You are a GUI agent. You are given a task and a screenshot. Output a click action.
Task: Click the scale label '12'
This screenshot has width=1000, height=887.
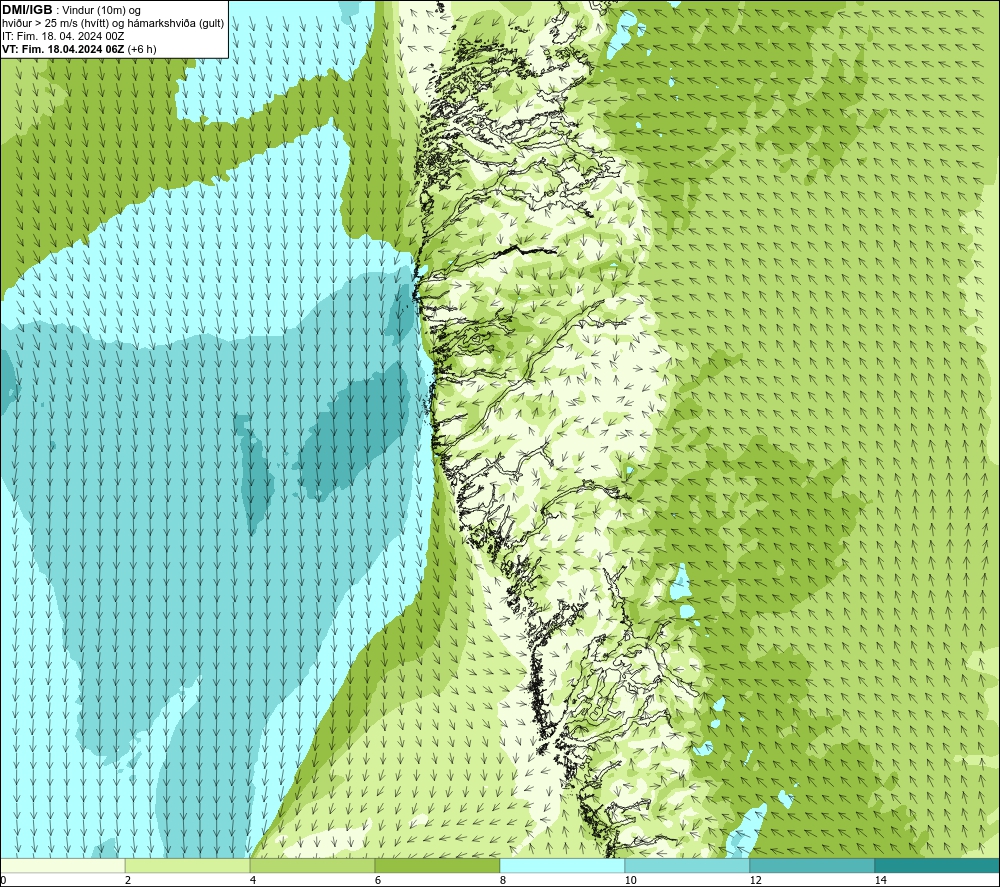[755, 881]
